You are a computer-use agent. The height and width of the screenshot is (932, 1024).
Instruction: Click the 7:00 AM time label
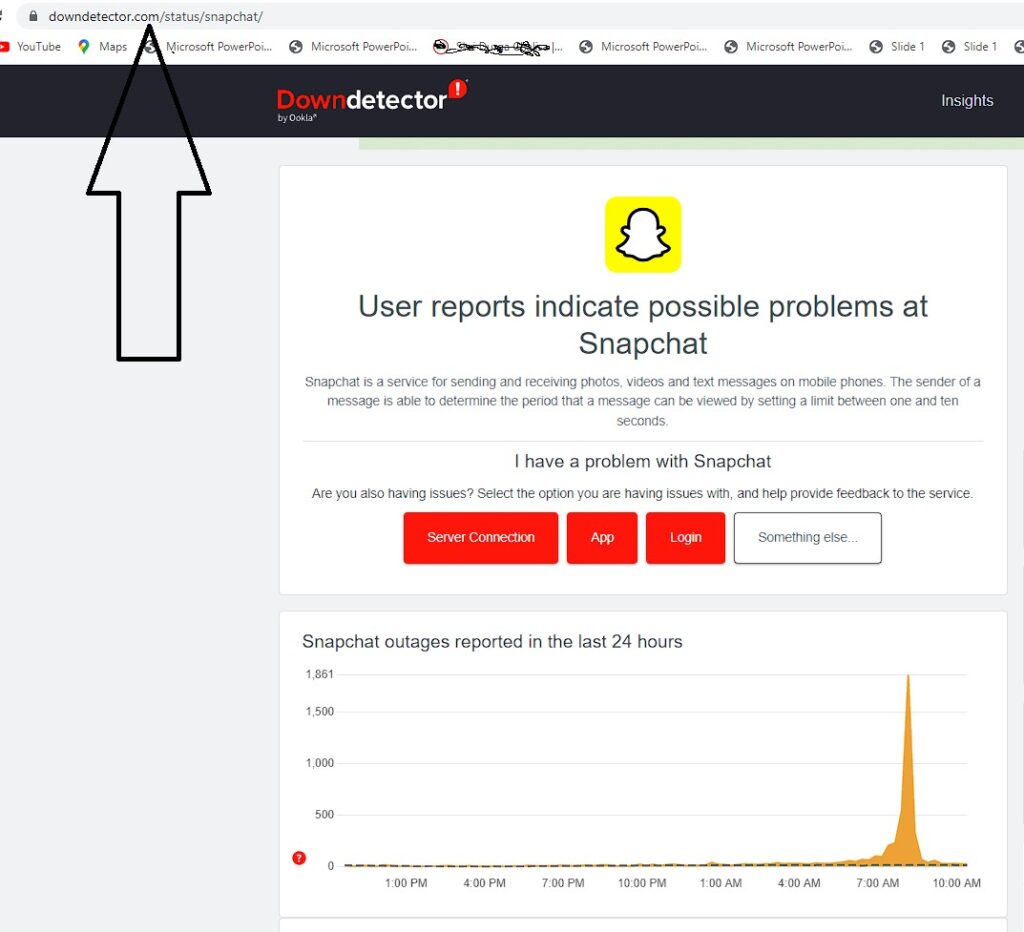click(877, 883)
